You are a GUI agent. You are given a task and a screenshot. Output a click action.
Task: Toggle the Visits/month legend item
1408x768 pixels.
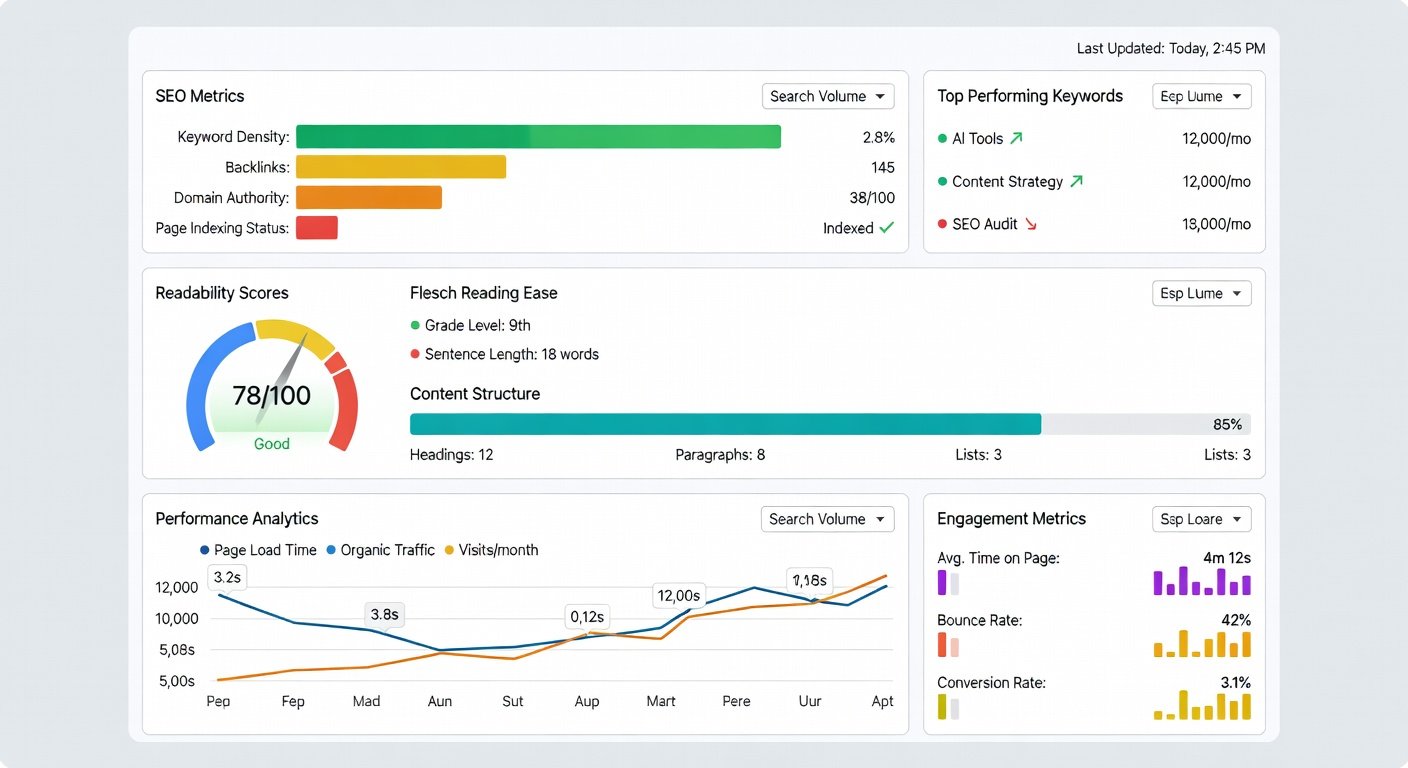click(x=491, y=550)
